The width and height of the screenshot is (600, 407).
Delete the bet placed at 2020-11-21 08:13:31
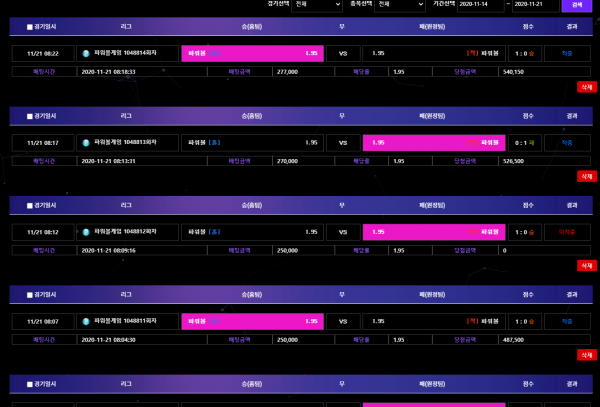tap(587, 176)
